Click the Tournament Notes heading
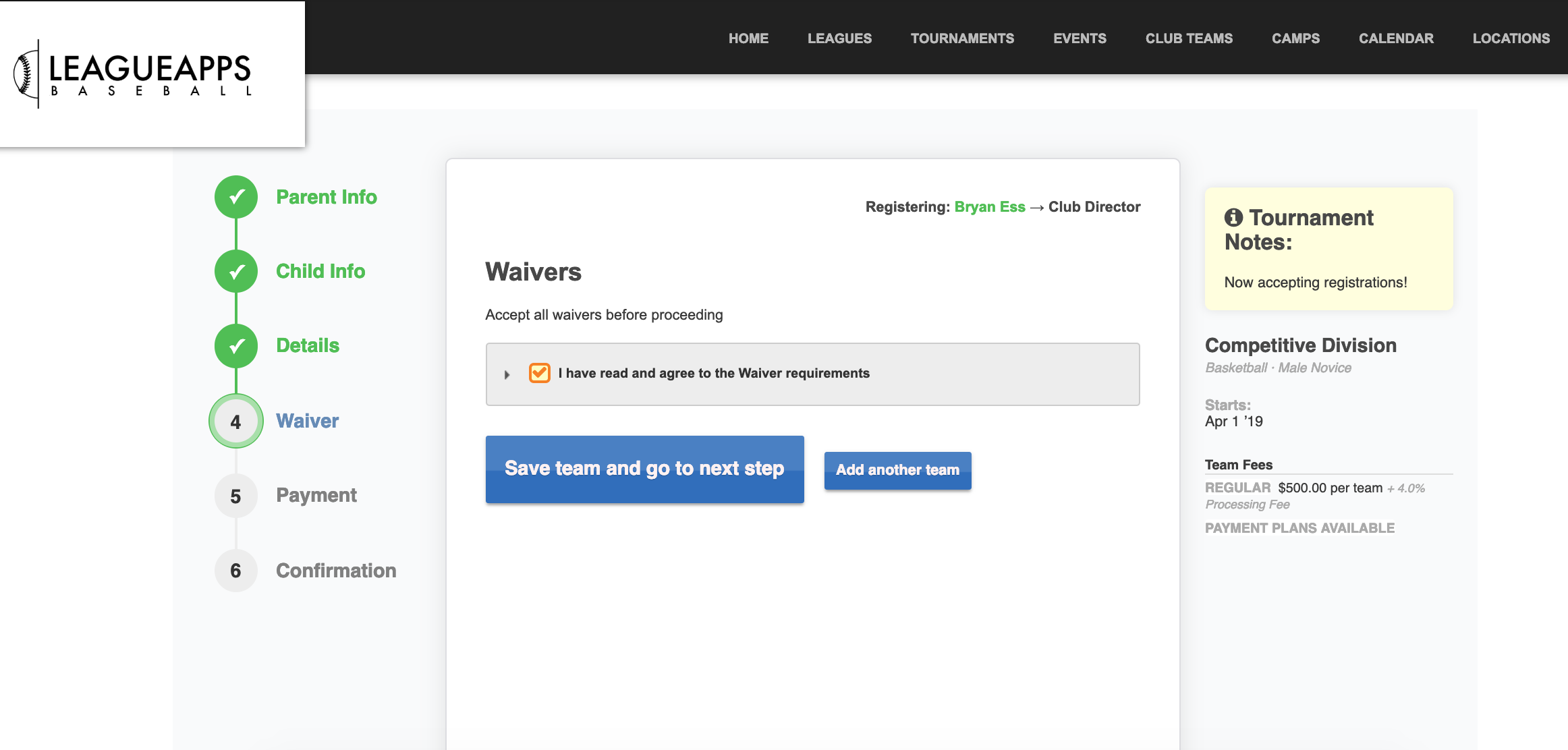Viewport: 1568px width, 750px height. click(1299, 230)
